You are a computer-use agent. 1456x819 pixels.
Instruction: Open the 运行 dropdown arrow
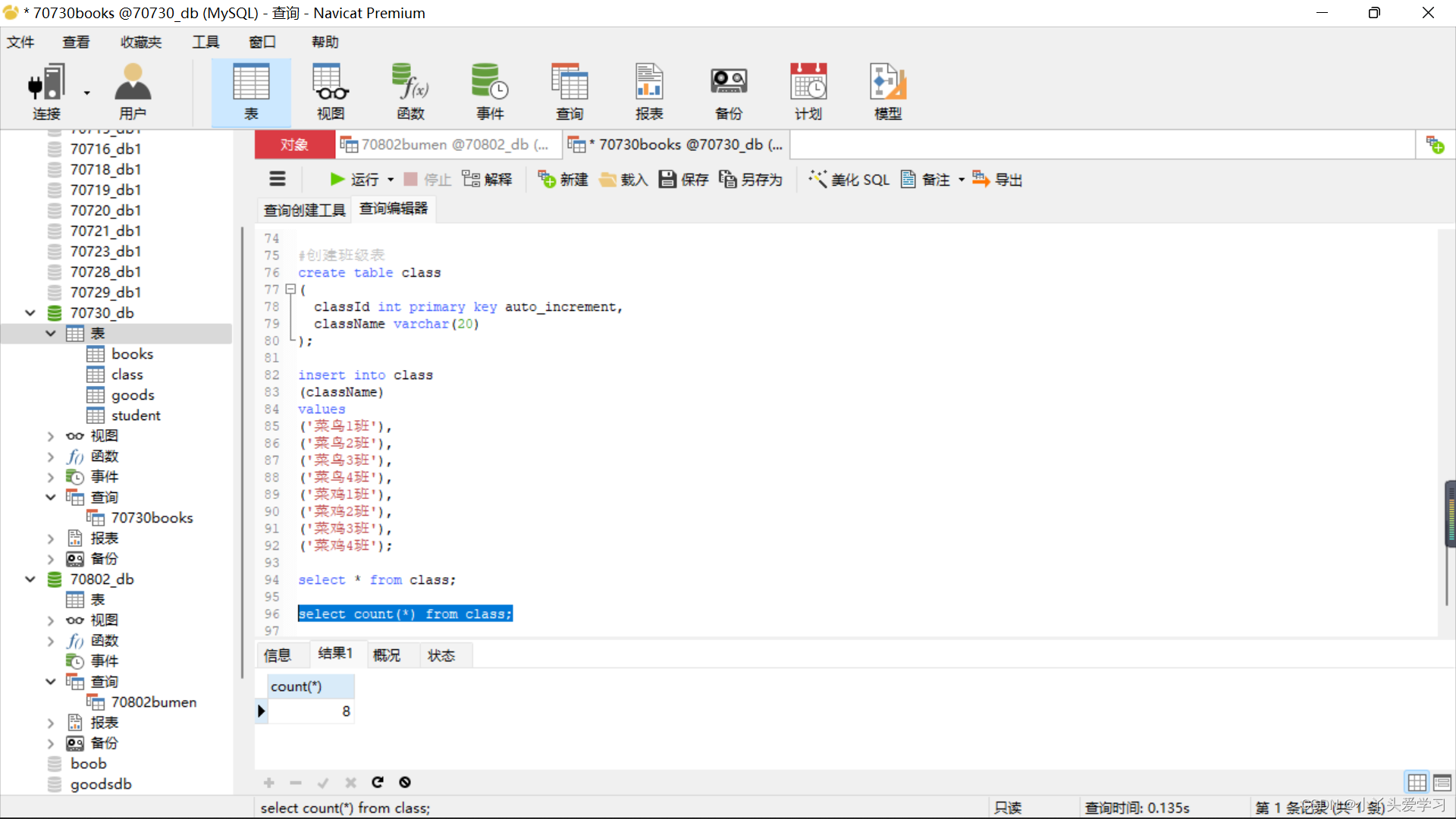pos(391,180)
